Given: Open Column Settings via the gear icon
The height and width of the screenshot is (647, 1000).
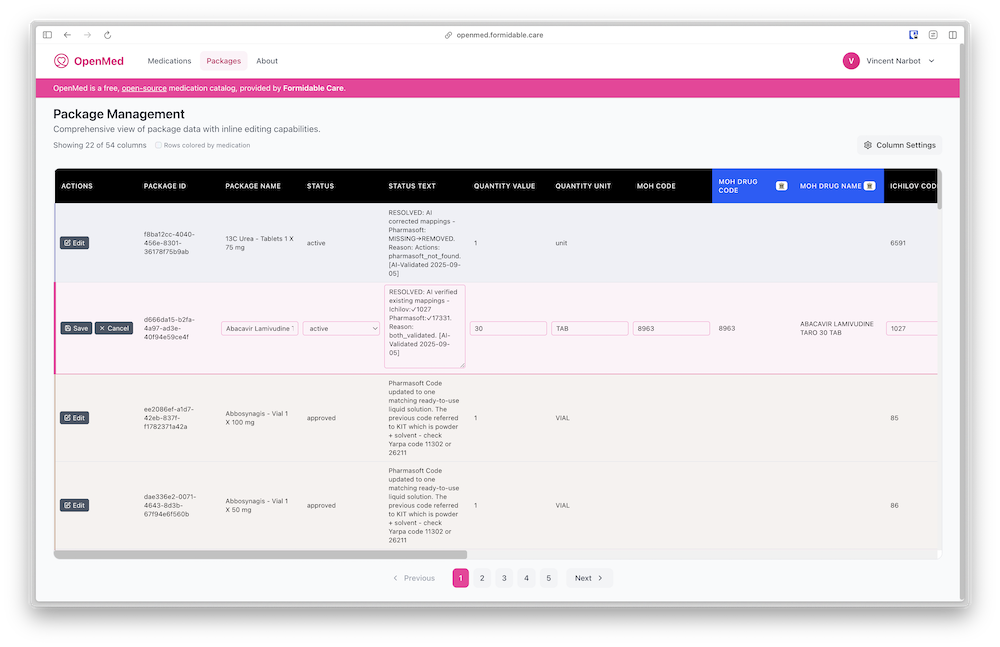Looking at the screenshot, I should (869, 144).
